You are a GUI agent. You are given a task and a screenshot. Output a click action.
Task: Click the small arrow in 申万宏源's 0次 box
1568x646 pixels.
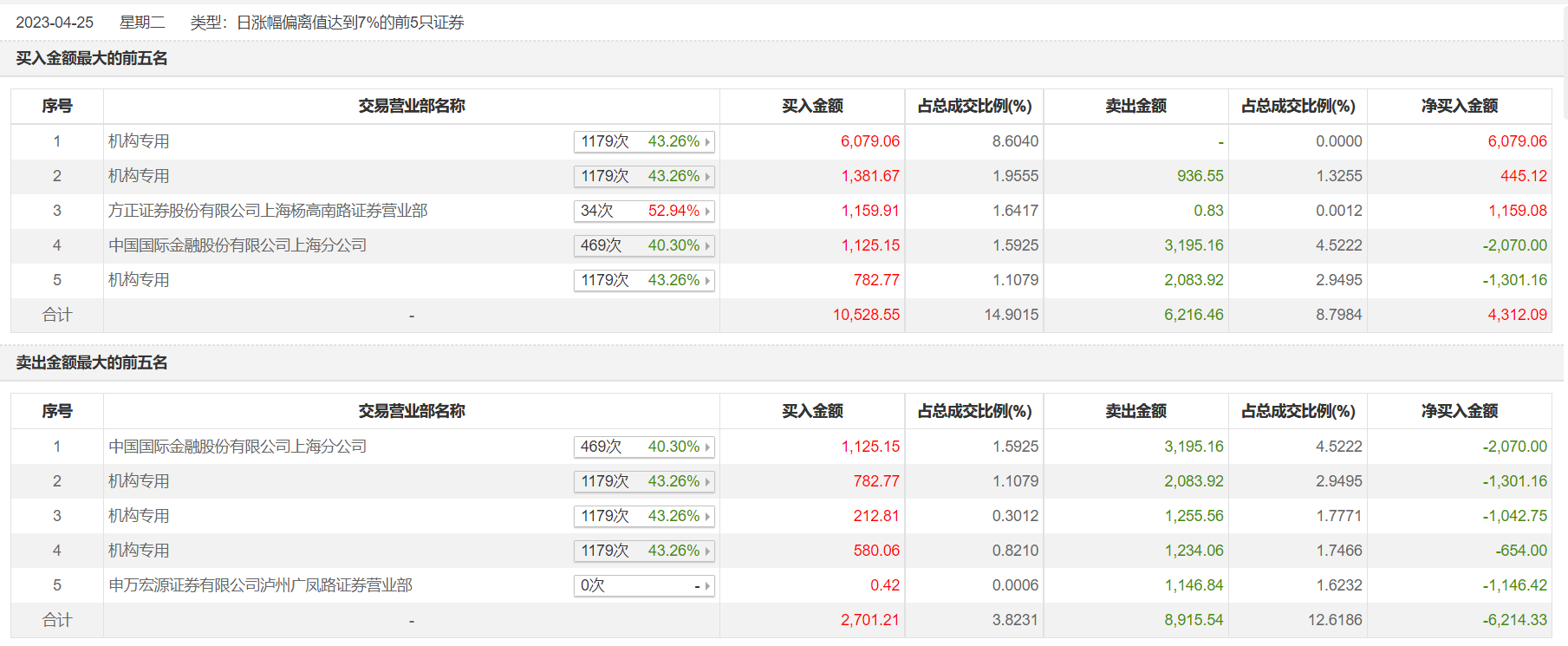point(707,586)
